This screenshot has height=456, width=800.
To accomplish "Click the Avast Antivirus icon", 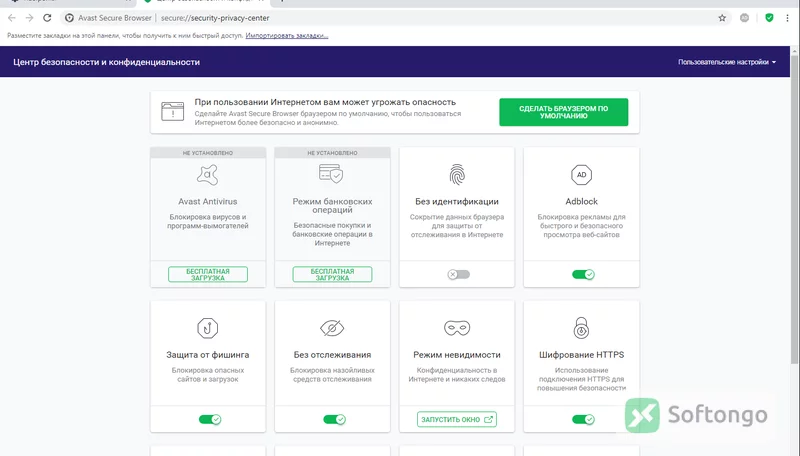I will [x=208, y=175].
